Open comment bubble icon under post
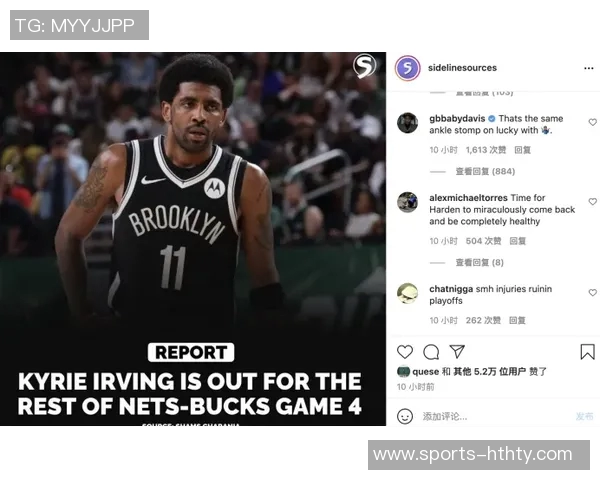 pyautogui.click(x=431, y=352)
